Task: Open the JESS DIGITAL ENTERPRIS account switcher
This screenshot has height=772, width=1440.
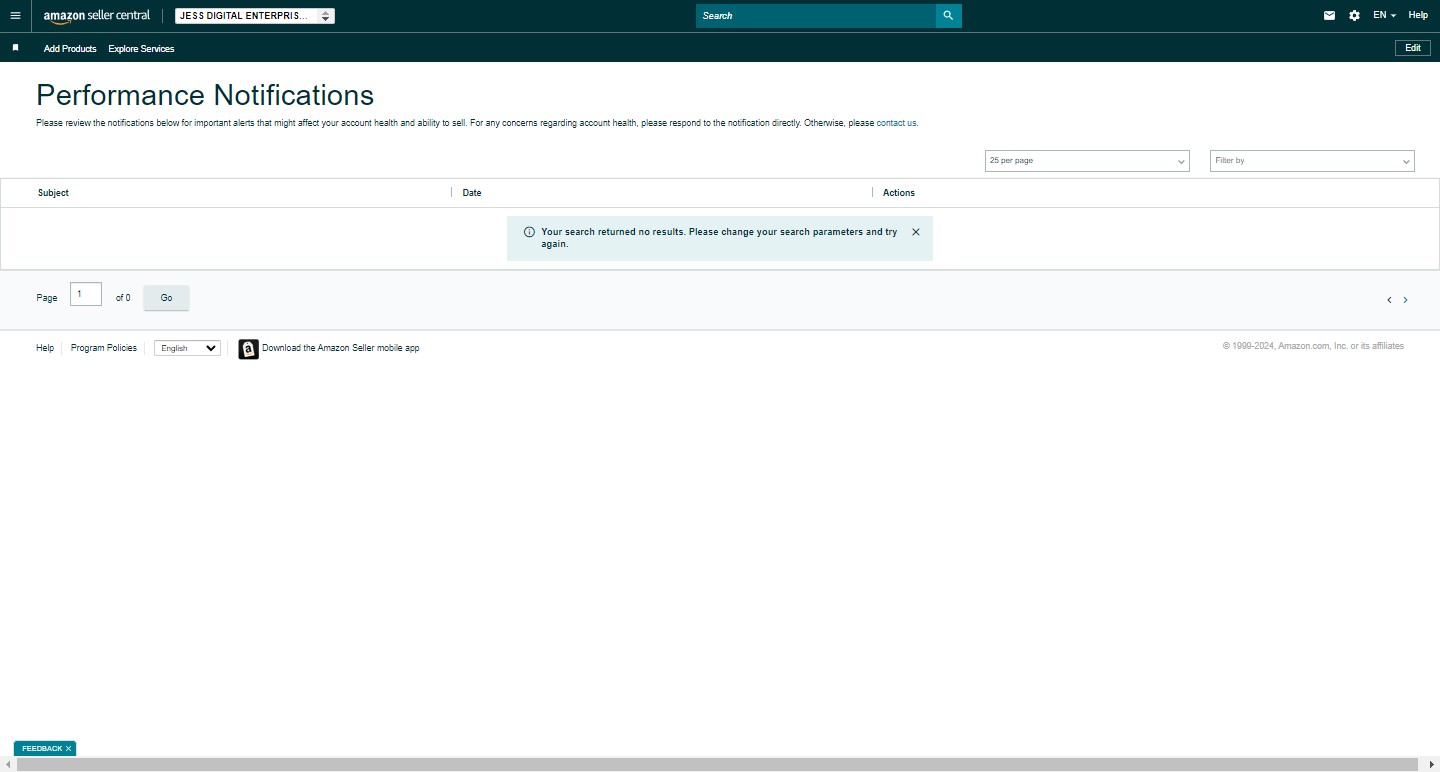Action: pyautogui.click(x=255, y=16)
